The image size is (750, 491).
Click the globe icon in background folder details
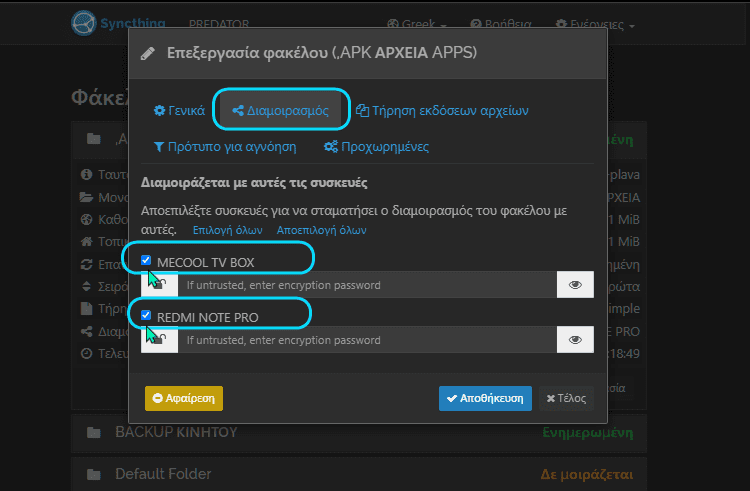[87, 219]
